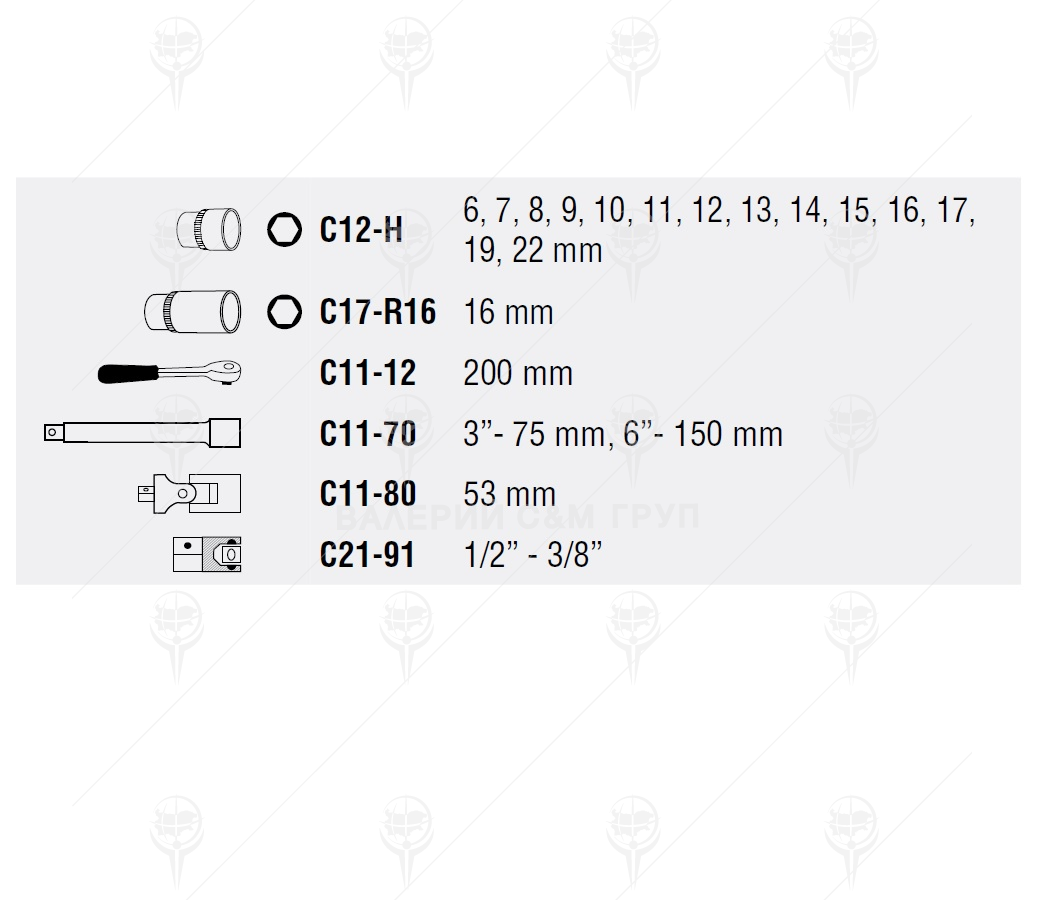This screenshot has width=1044, height=900.
Task: Select the C17-R16 product code
Action: point(377,312)
